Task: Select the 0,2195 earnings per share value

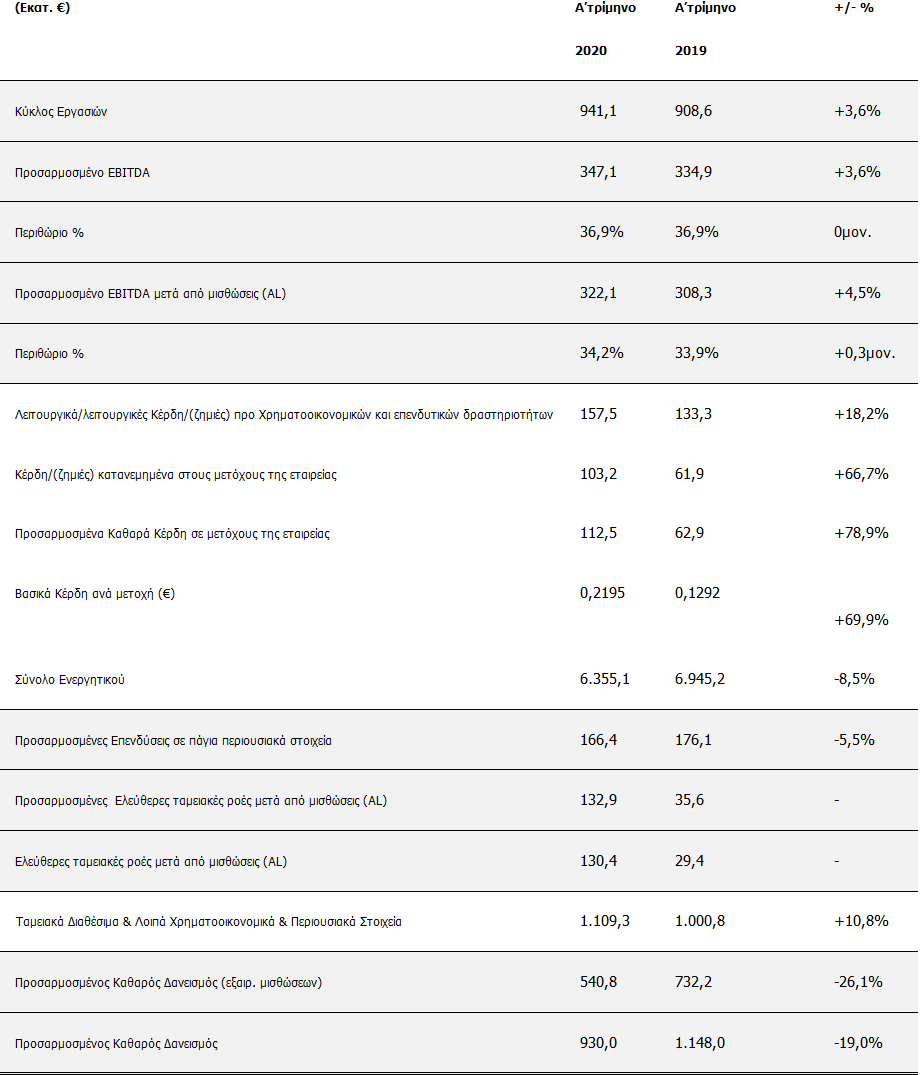Action: [604, 593]
